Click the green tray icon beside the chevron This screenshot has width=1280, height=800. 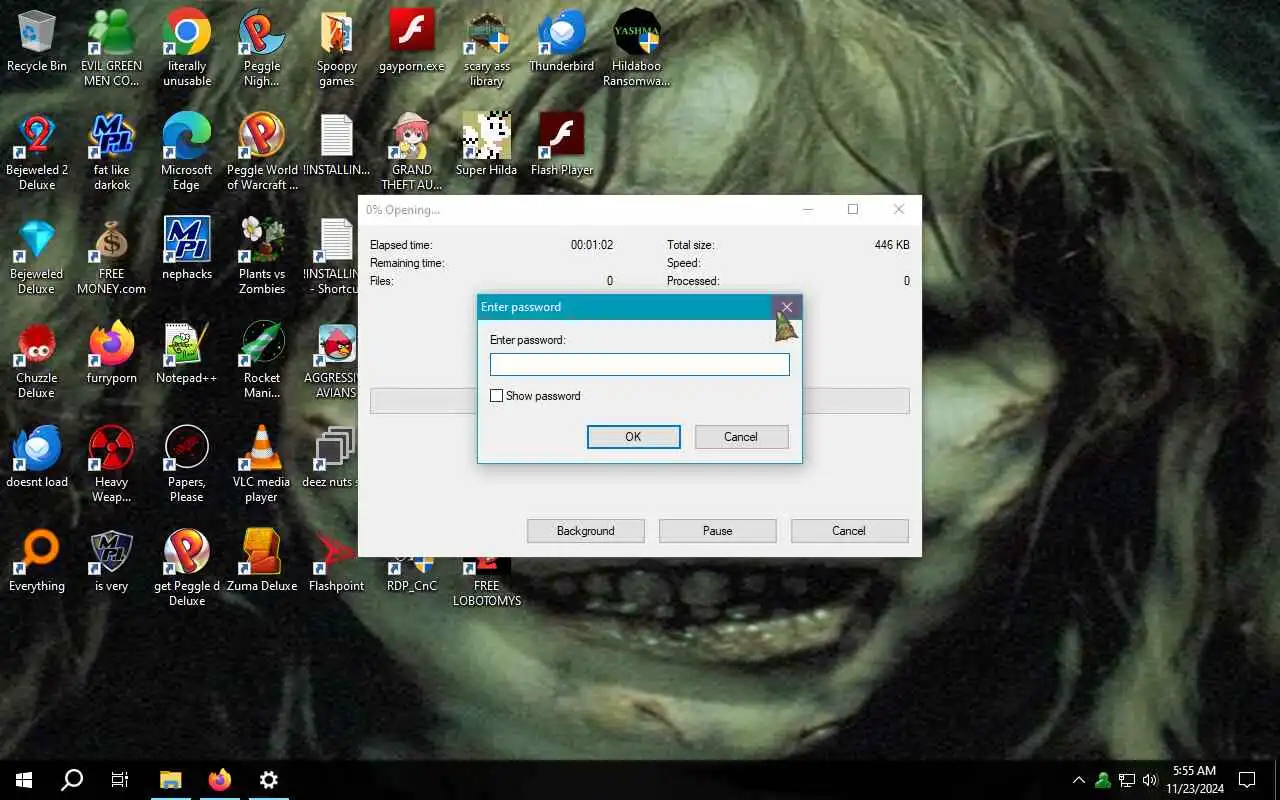1103,780
